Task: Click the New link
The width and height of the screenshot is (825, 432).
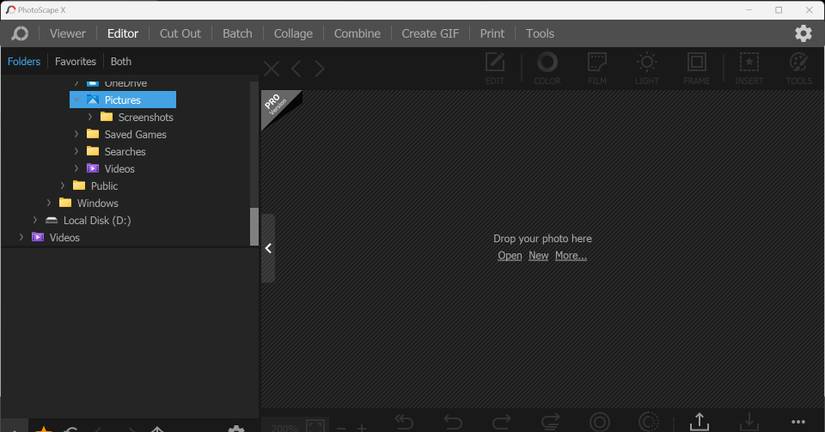Action: [538, 256]
